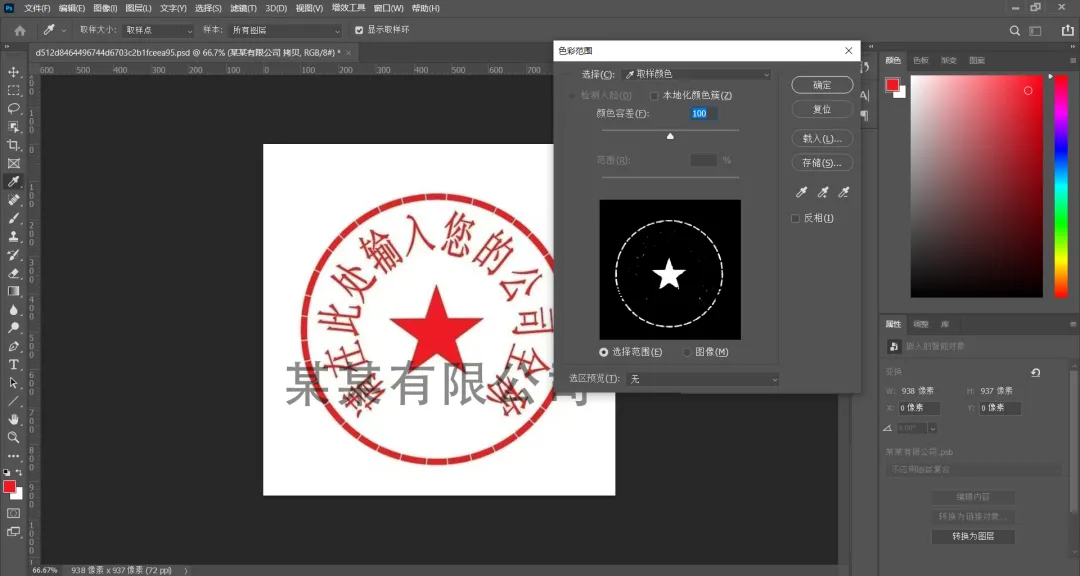Select the Brush tool
Screen dimensions: 1080x576
coord(13,218)
